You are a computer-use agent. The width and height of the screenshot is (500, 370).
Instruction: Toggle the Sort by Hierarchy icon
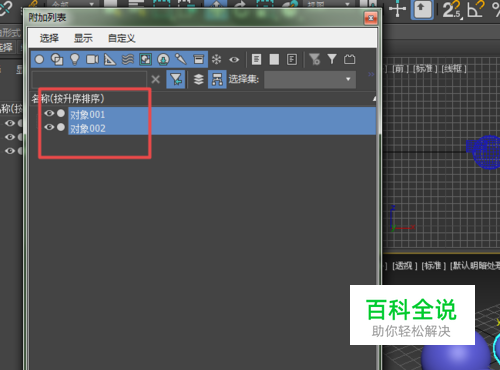pyautogui.click(x=217, y=79)
